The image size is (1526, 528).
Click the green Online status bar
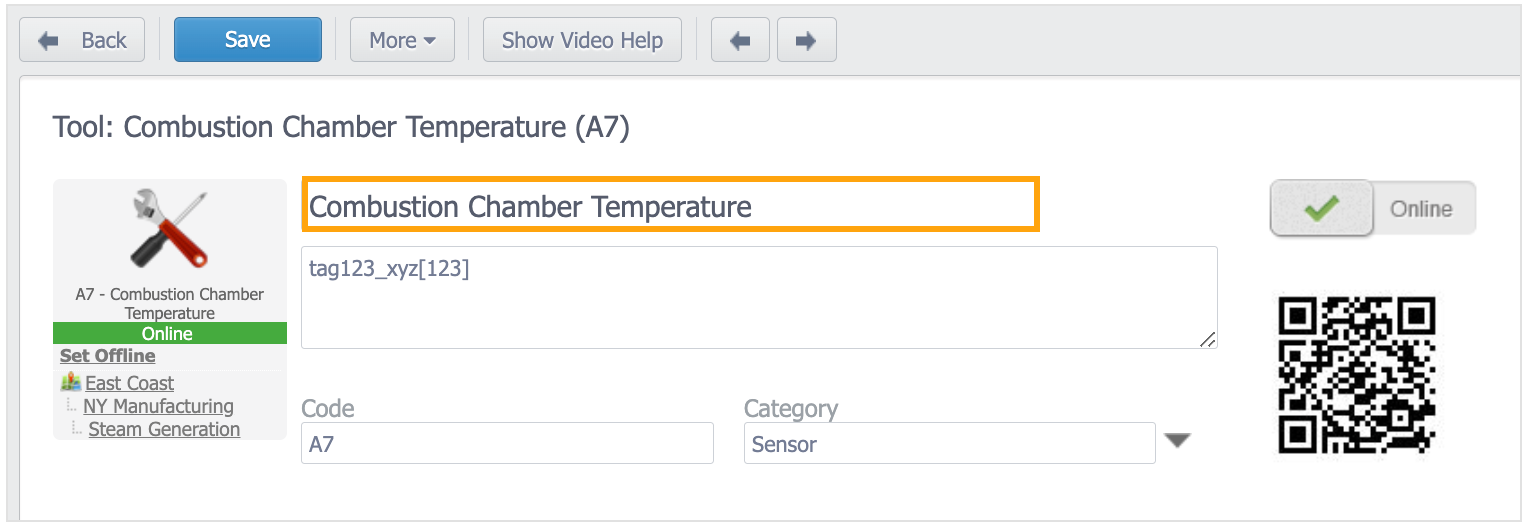coord(170,333)
